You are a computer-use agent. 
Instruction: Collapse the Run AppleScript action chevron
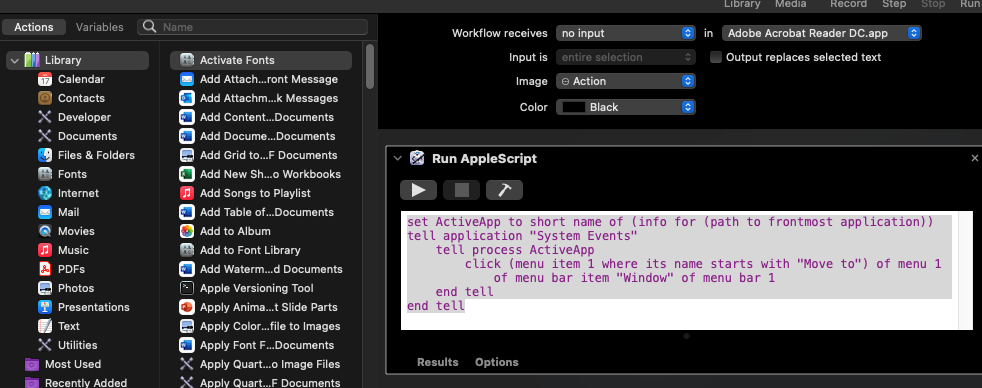(397, 158)
